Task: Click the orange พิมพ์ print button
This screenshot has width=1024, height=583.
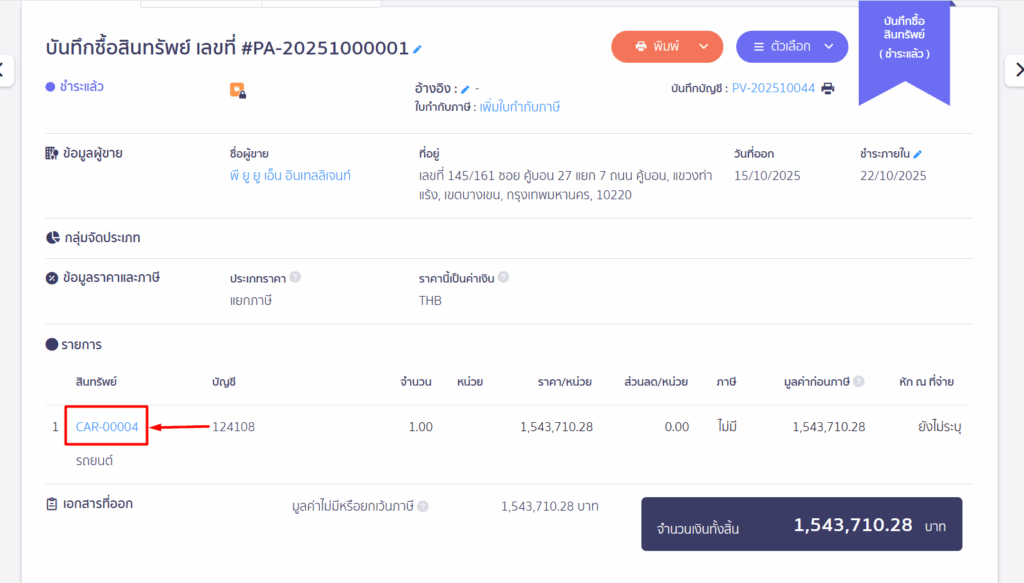Action: [x=655, y=46]
